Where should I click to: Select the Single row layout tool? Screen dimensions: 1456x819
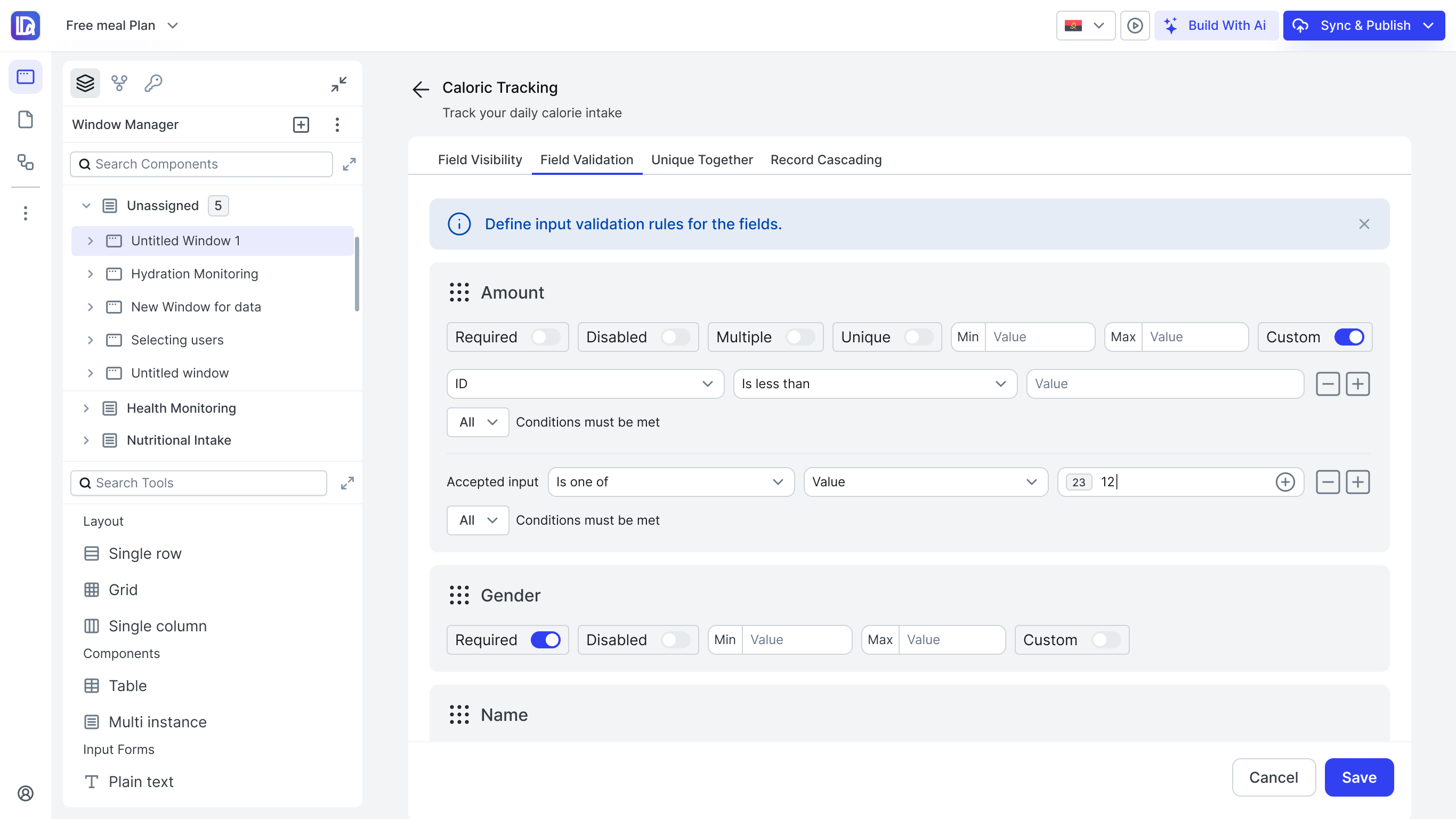click(133, 553)
